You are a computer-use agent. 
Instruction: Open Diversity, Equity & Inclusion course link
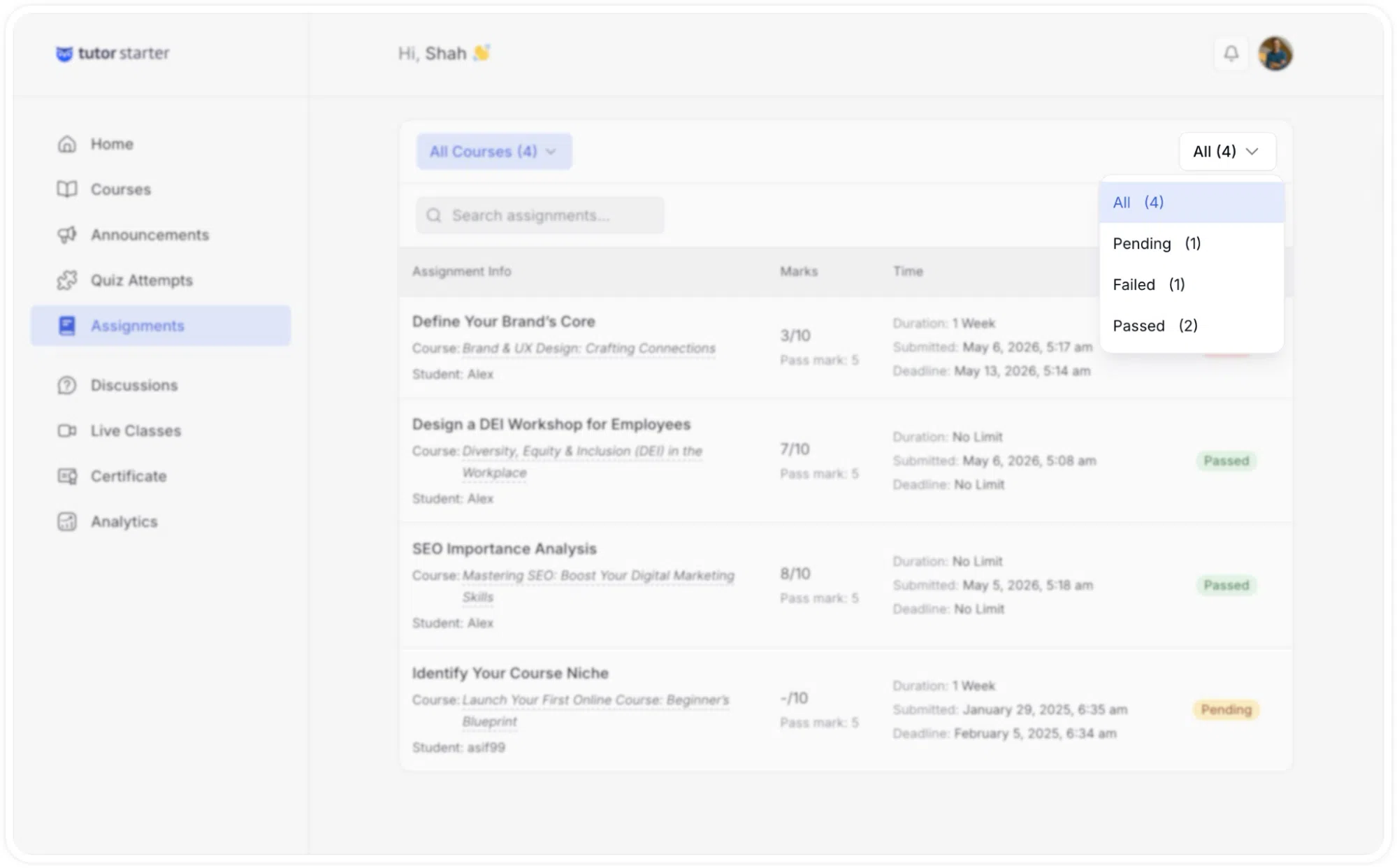tap(582, 461)
